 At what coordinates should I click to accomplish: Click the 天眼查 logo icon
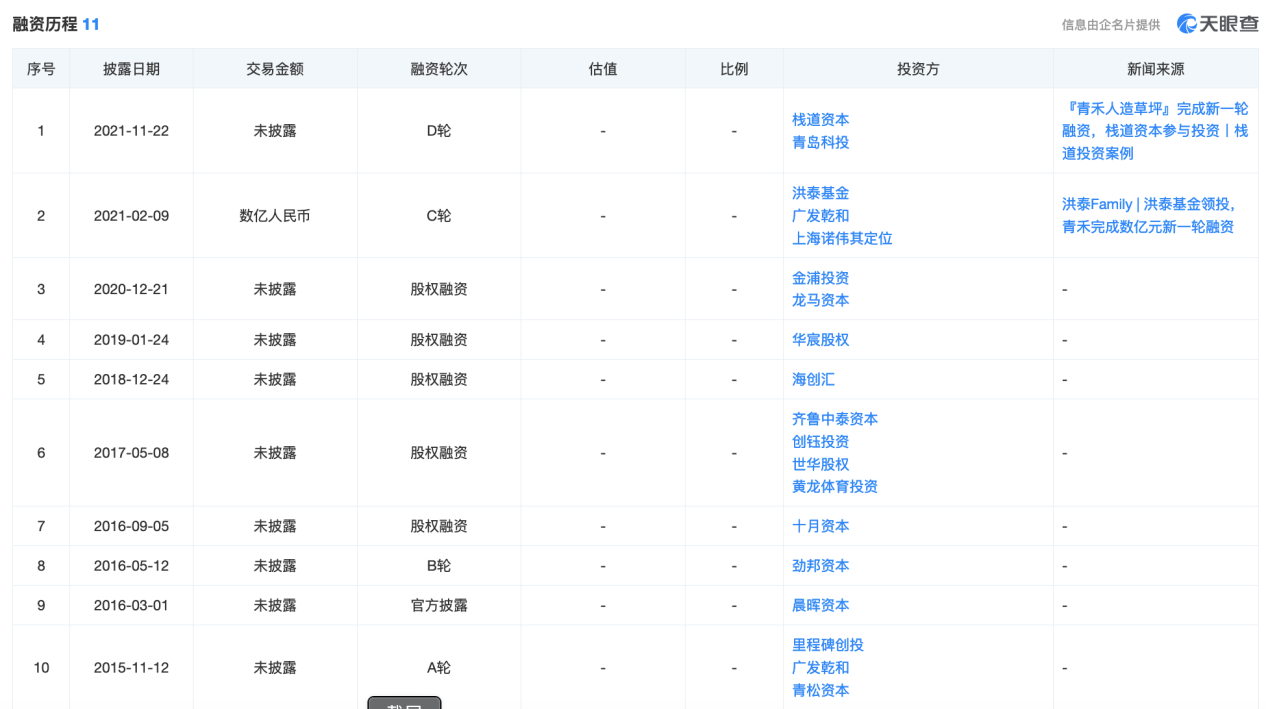point(1188,24)
